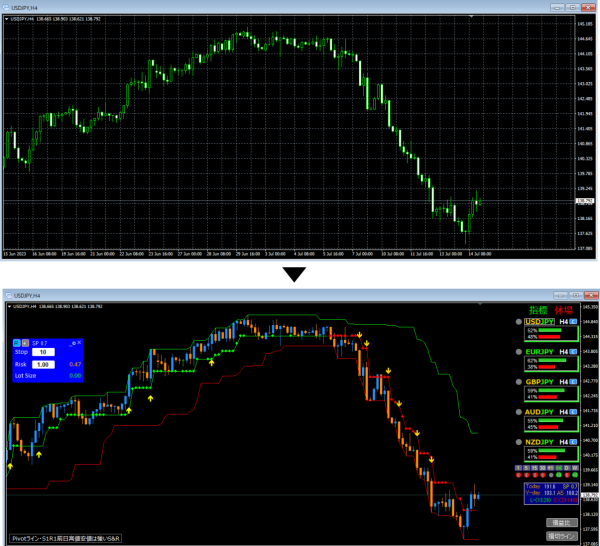Toggle the gray circle beside GBPJPY
The image size is (600, 546).
coord(519,381)
